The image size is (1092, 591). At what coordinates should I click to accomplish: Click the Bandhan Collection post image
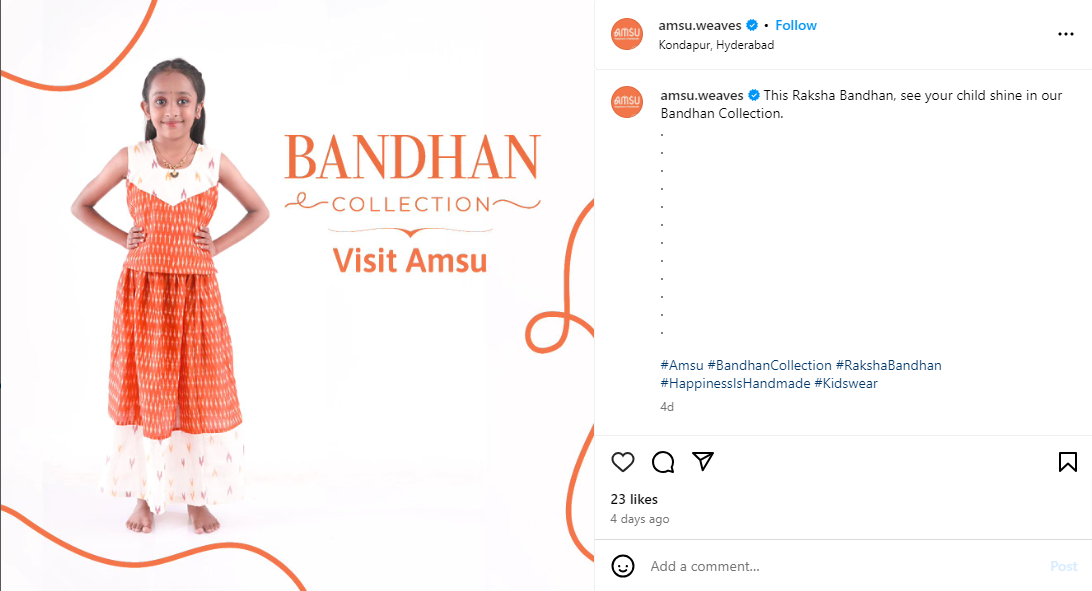tap(297, 295)
